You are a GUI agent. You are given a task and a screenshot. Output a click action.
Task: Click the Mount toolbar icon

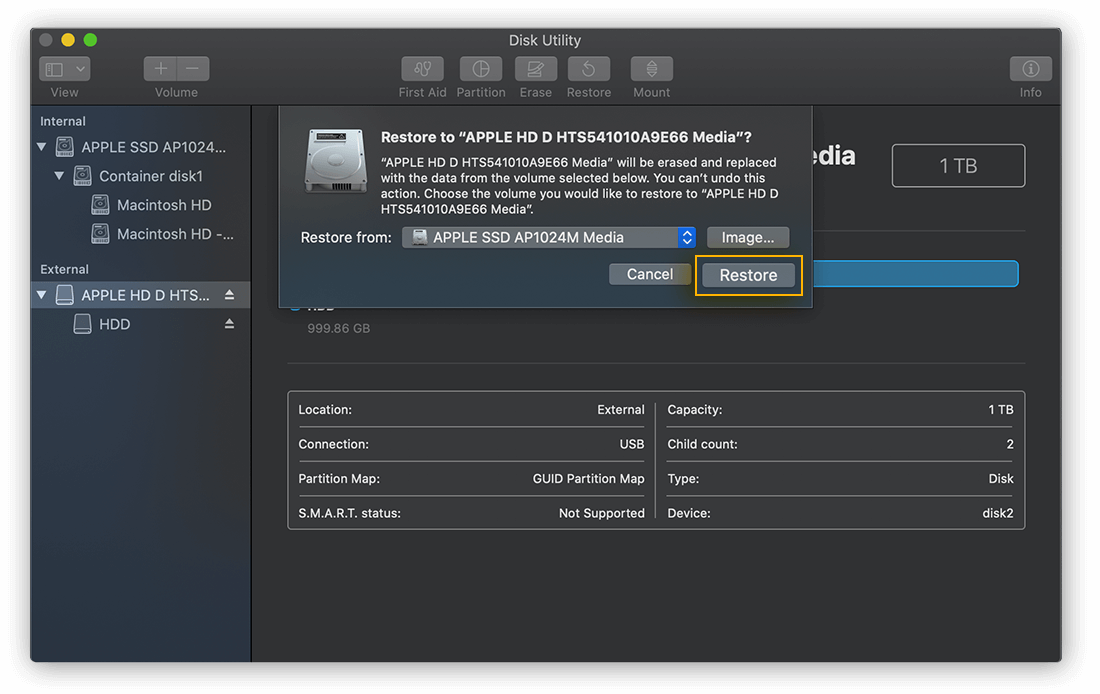[651, 68]
